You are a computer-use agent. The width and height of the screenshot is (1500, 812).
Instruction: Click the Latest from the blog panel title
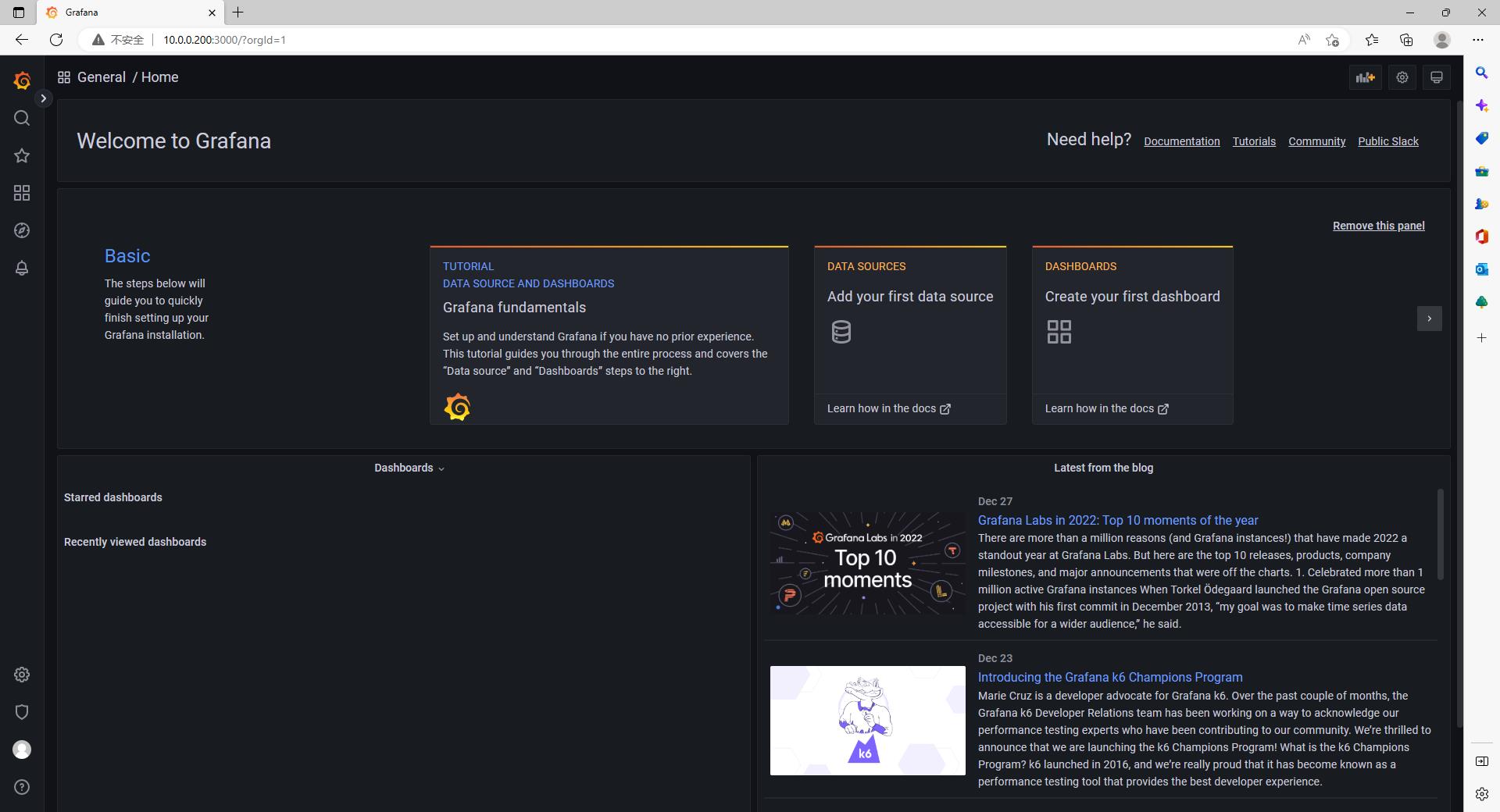(1103, 468)
